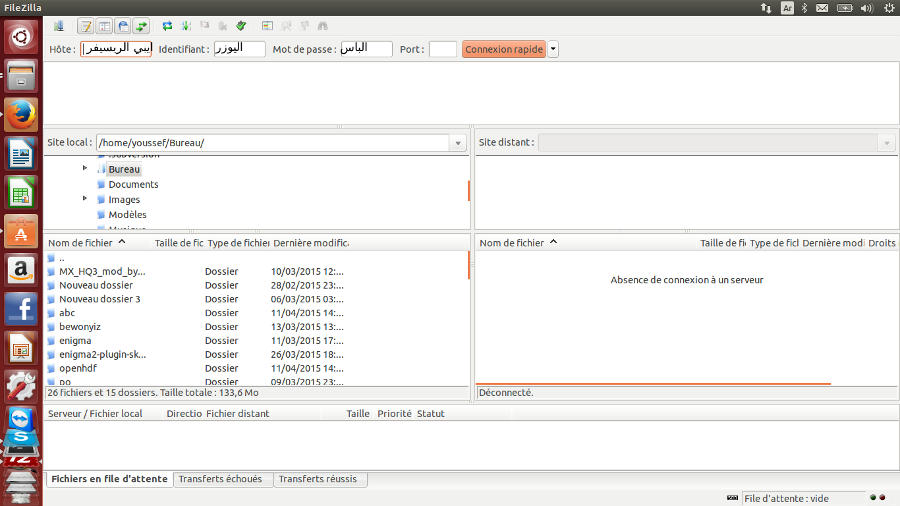Switch to Fichiers en file d'attente tab
The image size is (900, 506).
coord(110,479)
